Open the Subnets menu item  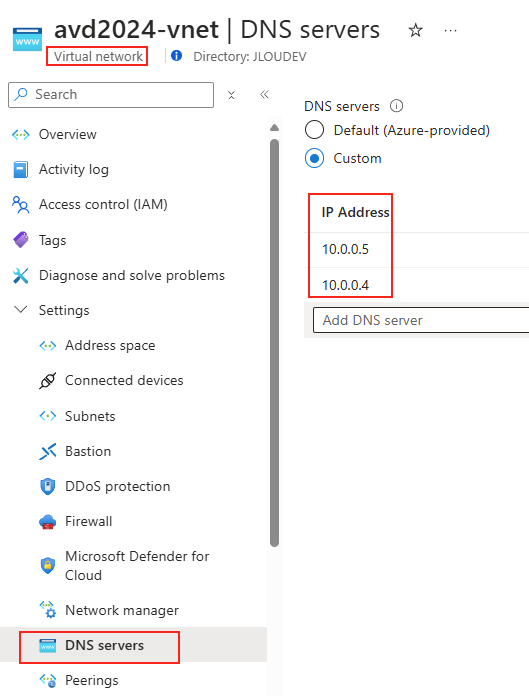pyautogui.click(x=90, y=416)
